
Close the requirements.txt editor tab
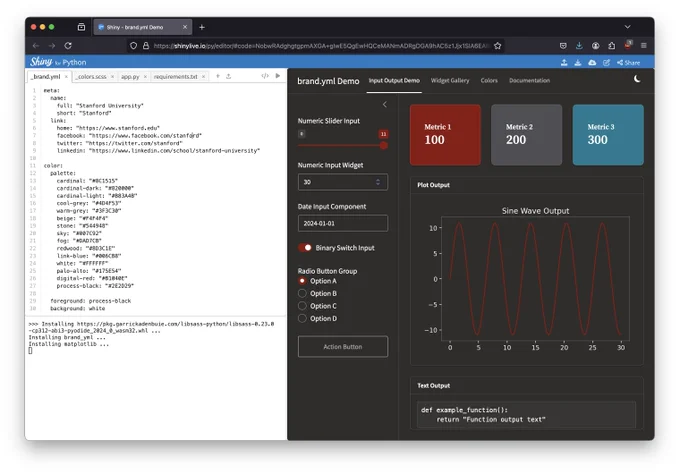[203, 77]
